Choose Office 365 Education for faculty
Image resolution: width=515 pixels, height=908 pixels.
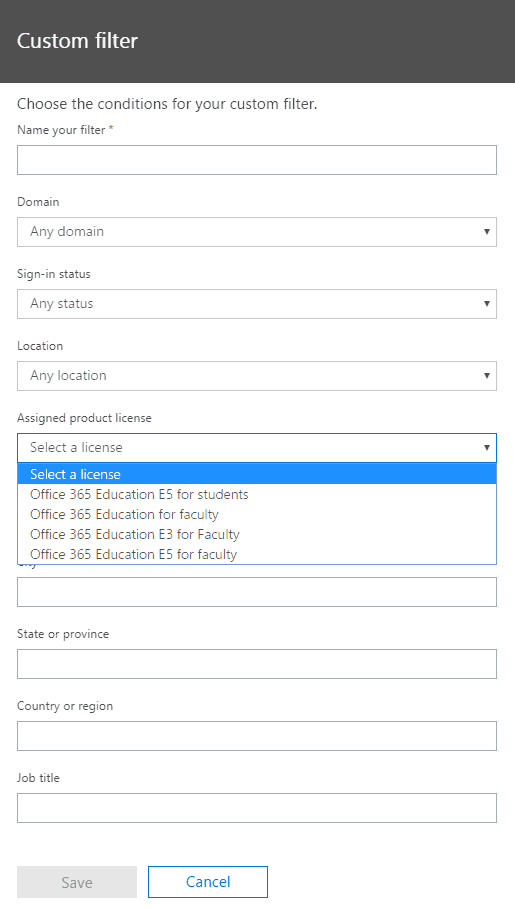[257, 514]
